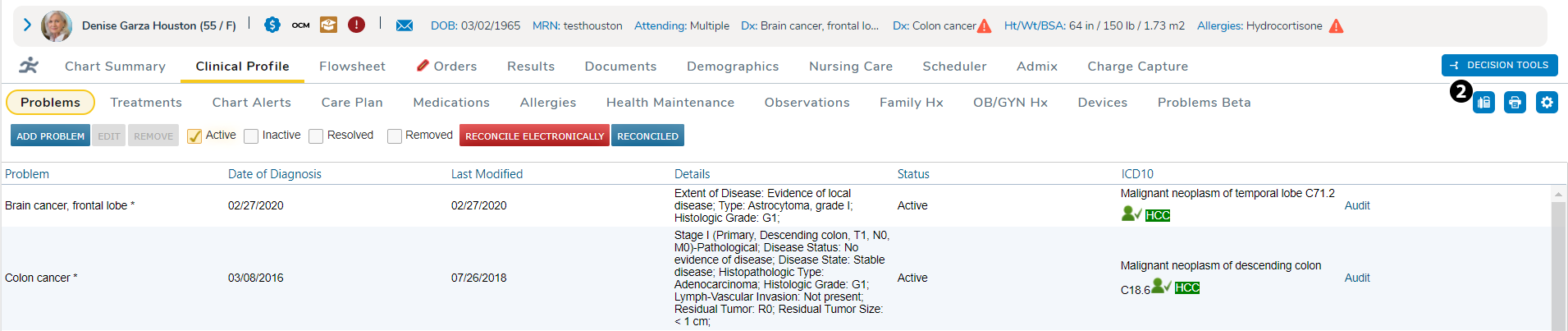Open the Decision Tools button
1568x331 pixels.
click(1499, 66)
